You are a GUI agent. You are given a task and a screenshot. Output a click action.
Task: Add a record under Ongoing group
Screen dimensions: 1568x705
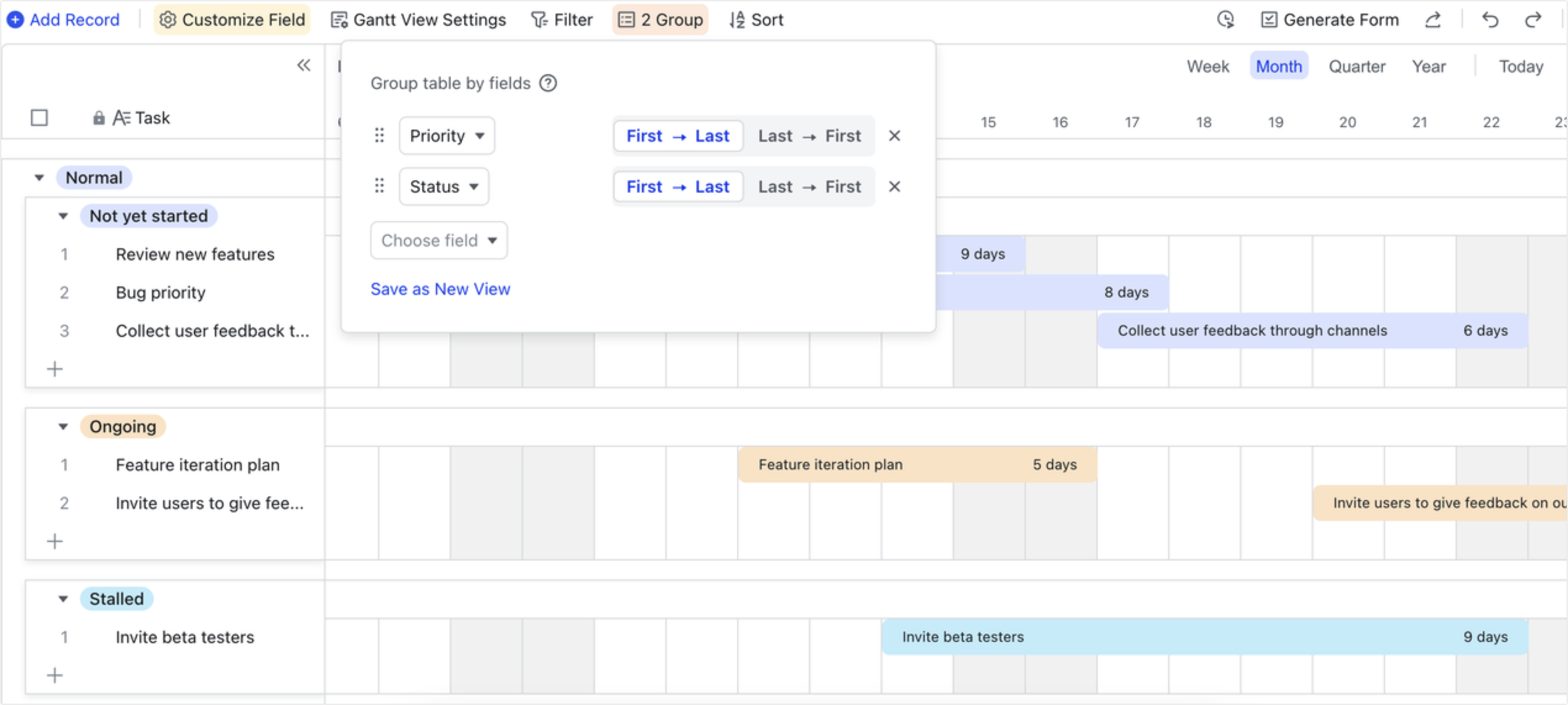pos(55,541)
